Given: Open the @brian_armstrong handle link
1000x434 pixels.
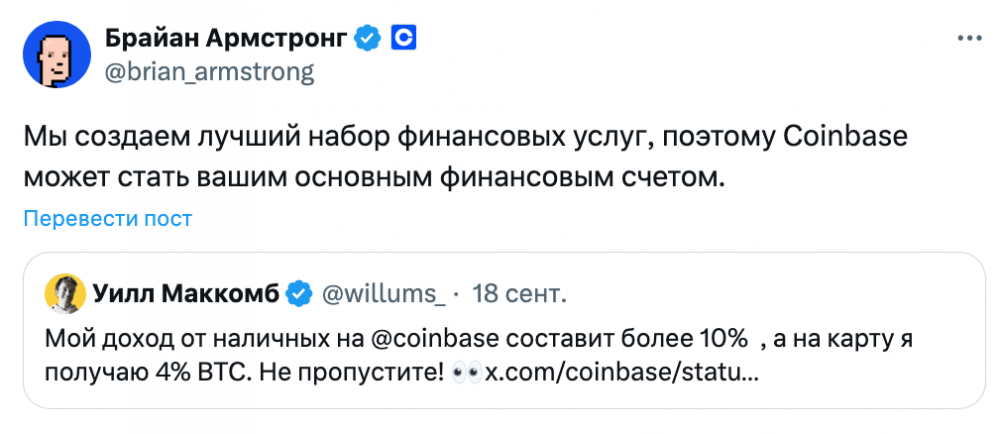Looking at the screenshot, I should tap(209, 72).
